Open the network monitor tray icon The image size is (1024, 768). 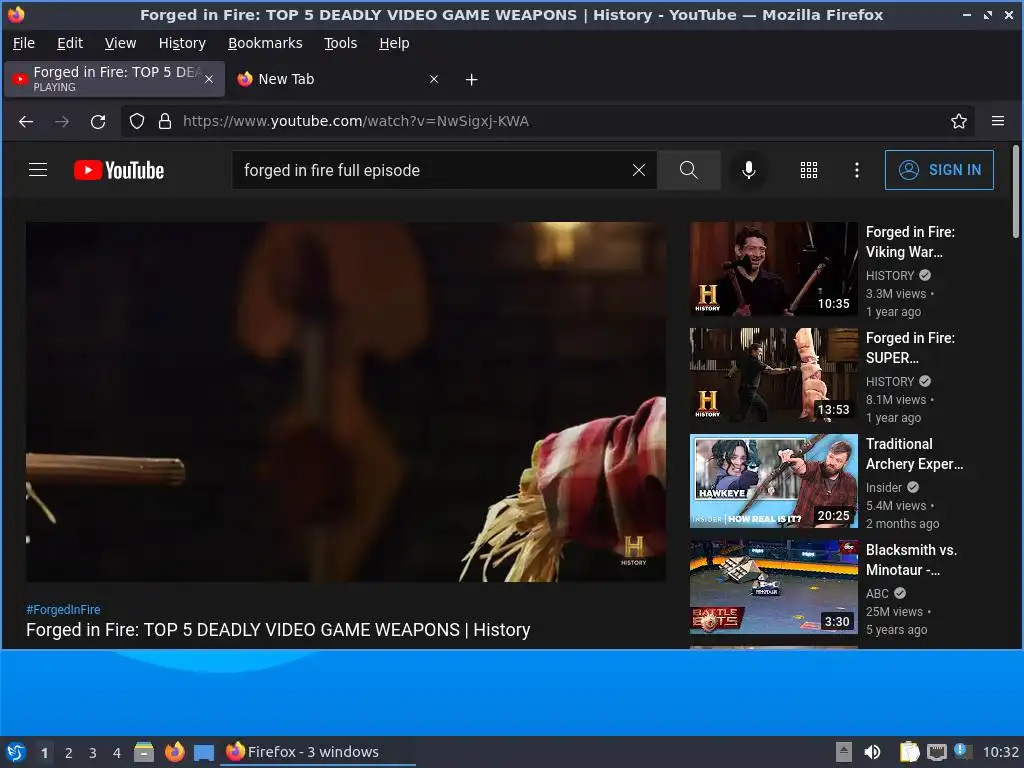(x=936, y=752)
